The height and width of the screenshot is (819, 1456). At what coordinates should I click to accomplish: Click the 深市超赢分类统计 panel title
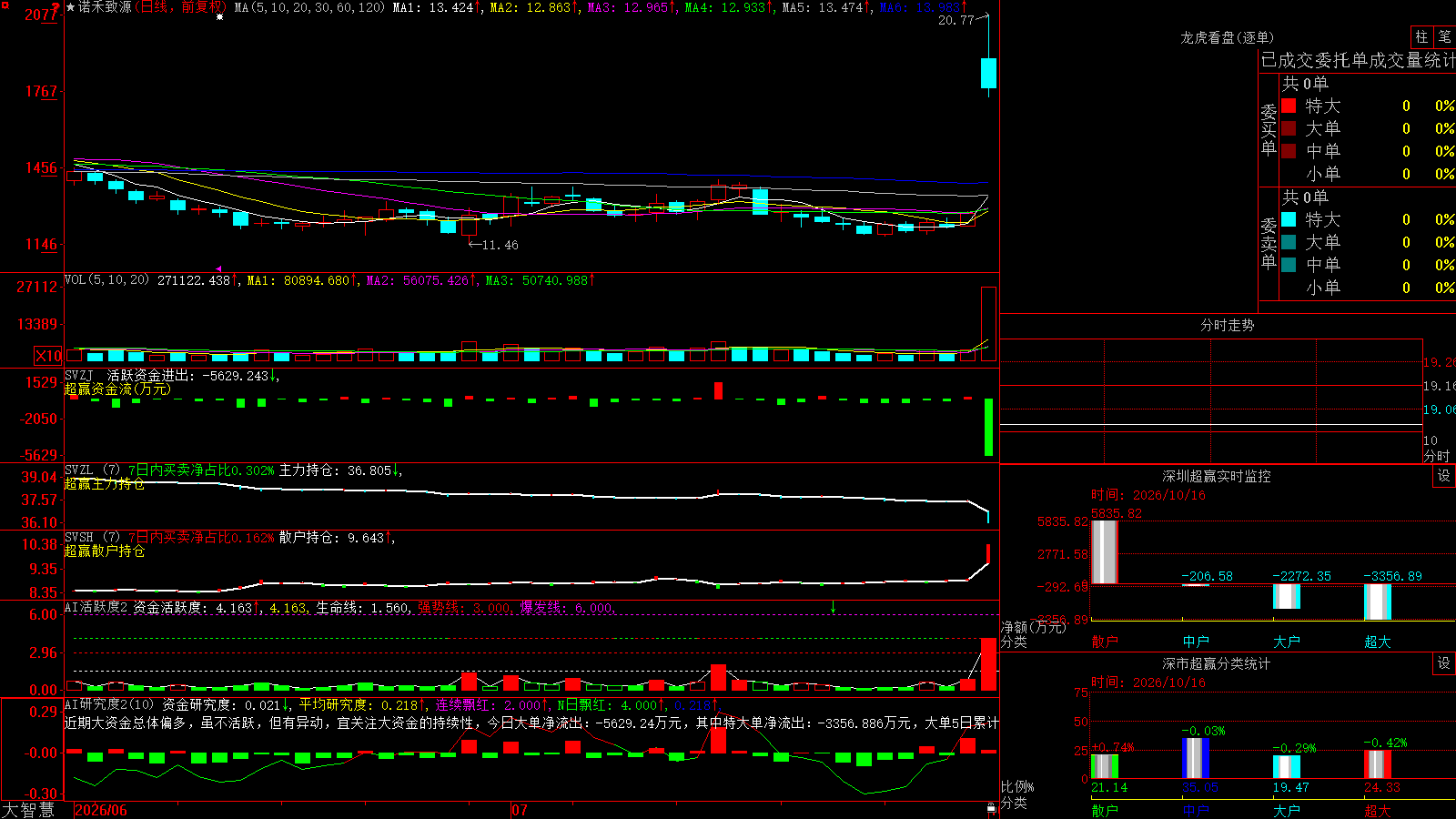[x=1217, y=663]
